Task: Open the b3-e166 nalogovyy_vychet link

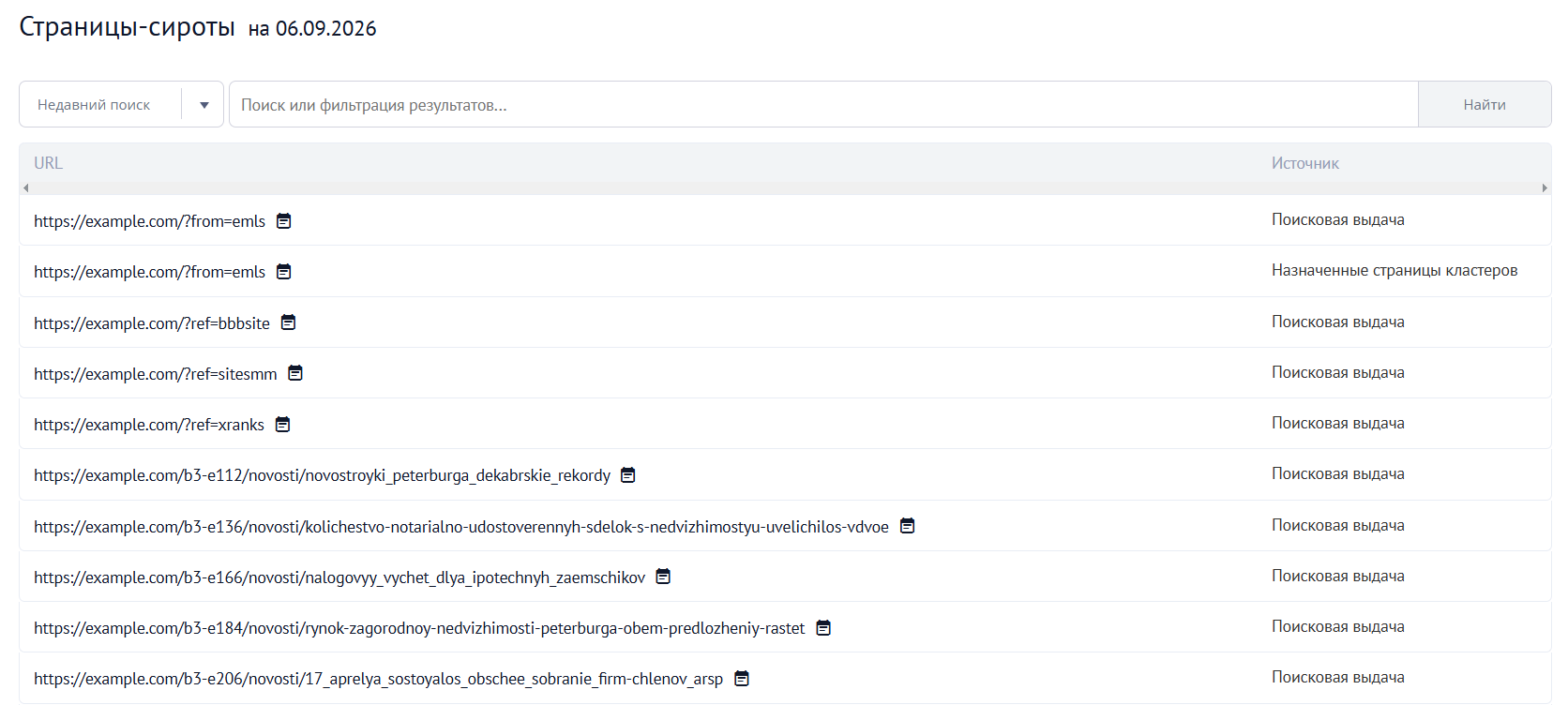Action: 339,577
